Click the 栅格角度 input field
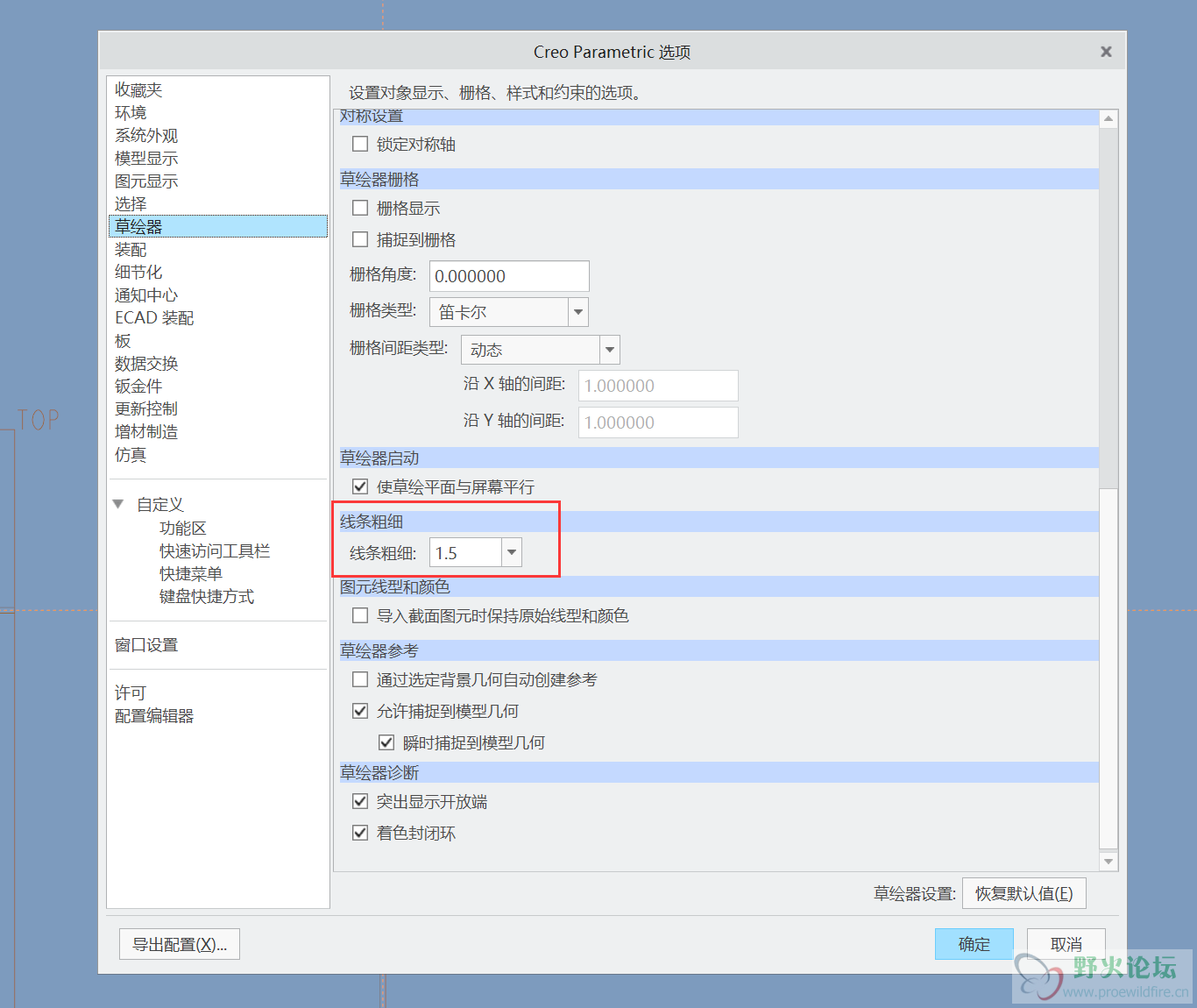This screenshot has width=1197, height=1008. point(509,276)
